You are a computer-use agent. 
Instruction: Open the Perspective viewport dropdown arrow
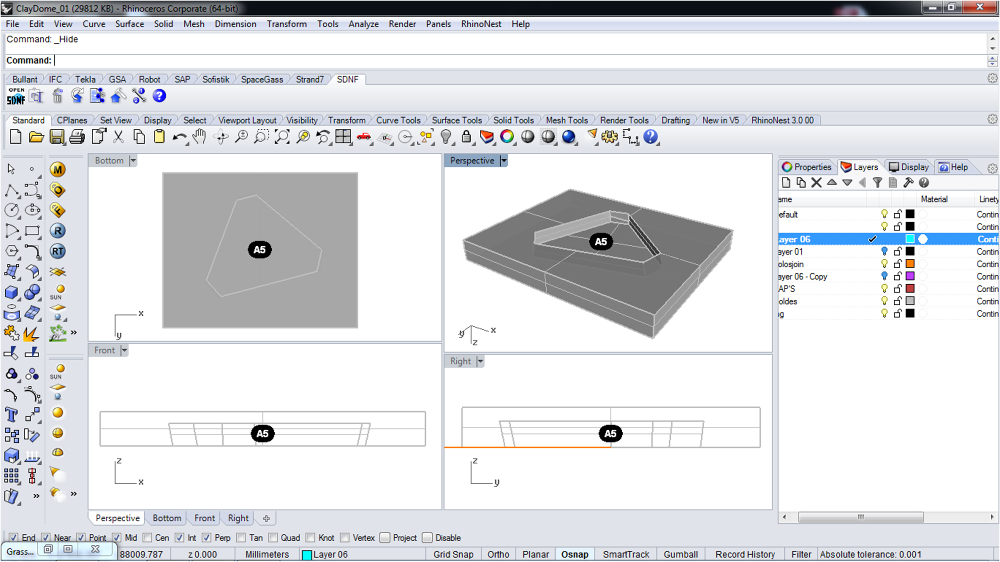(504, 160)
